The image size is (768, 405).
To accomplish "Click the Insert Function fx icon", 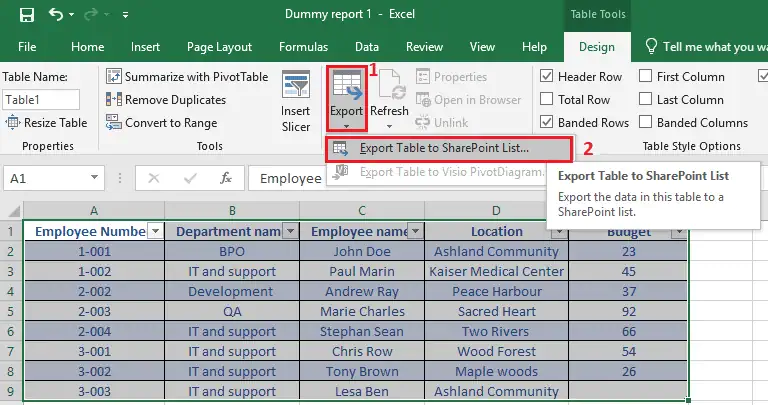I will coord(226,178).
